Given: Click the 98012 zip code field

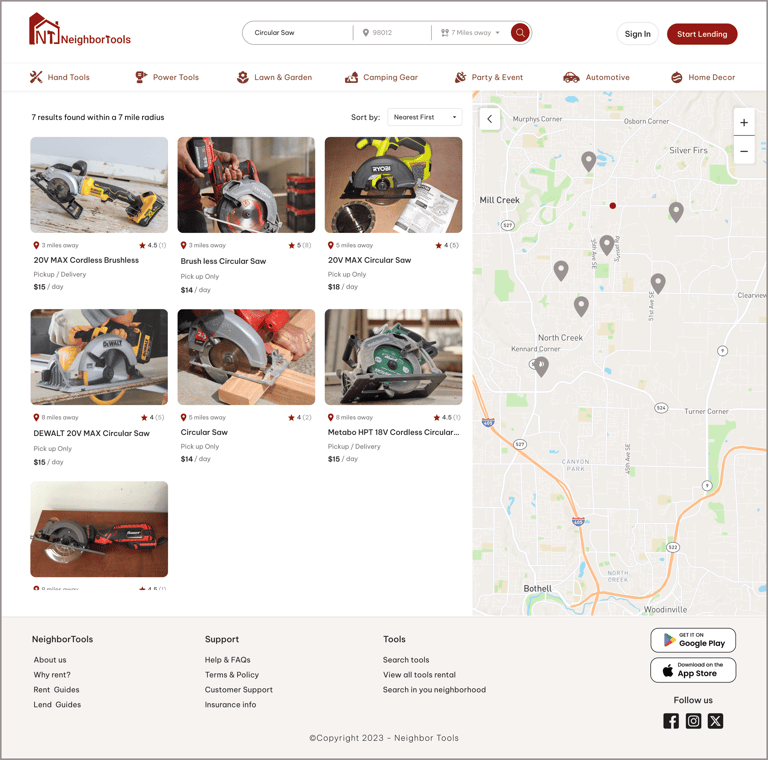Looking at the screenshot, I should click(x=392, y=33).
